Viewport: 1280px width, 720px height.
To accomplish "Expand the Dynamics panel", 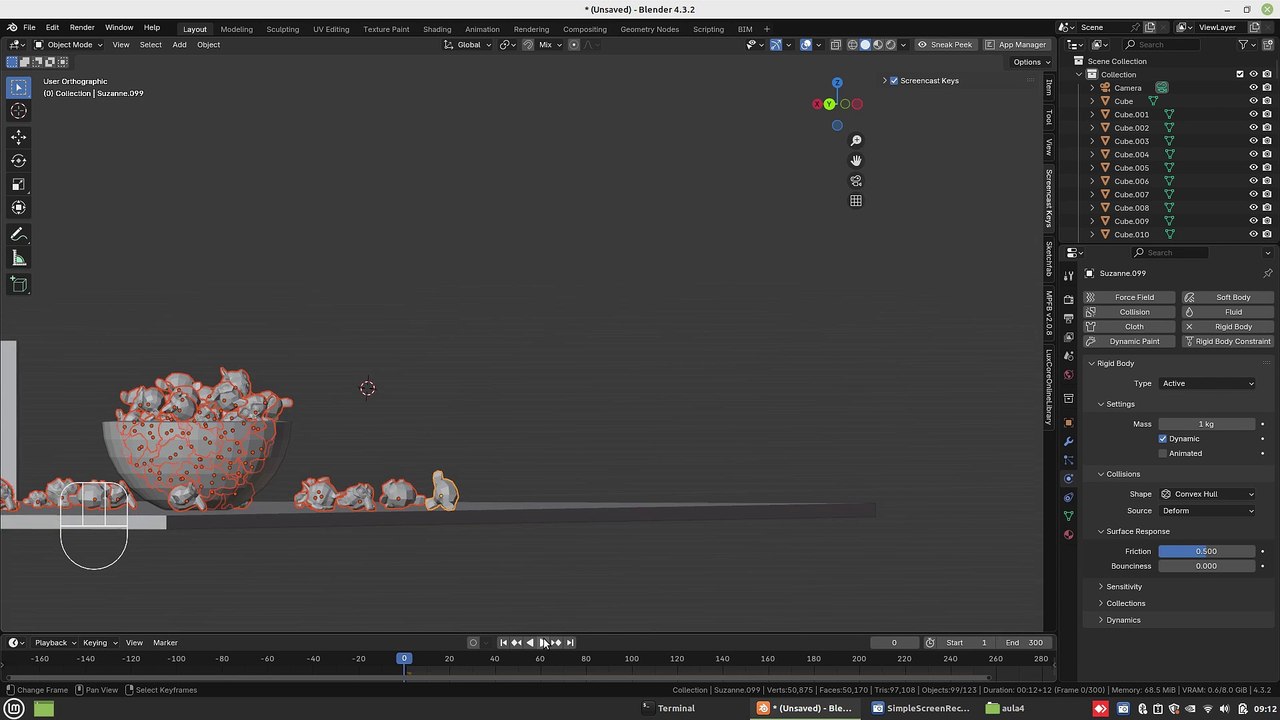I will point(1122,620).
